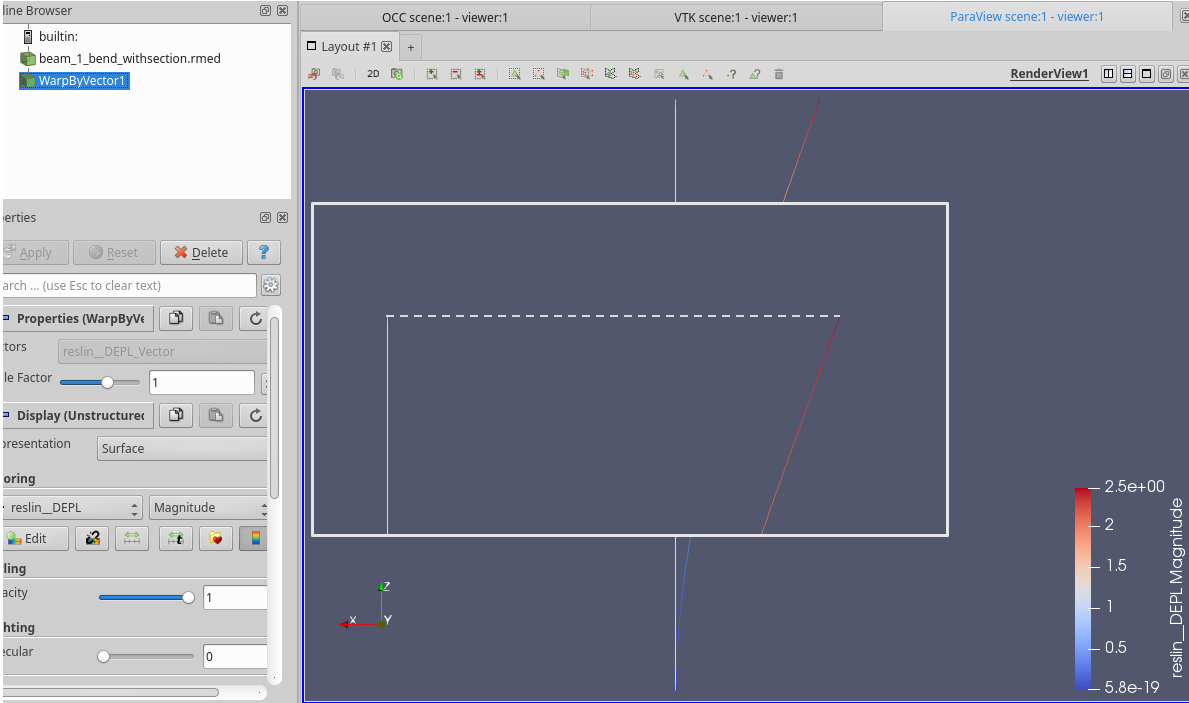Click the add selection (green plus) icon
The width and height of the screenshot is (1189, 703).
pyautogui.click(x=431, y=74)
